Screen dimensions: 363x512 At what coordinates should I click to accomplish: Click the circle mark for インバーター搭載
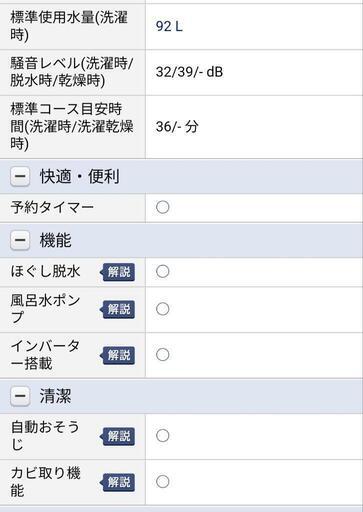pos(163,355)
